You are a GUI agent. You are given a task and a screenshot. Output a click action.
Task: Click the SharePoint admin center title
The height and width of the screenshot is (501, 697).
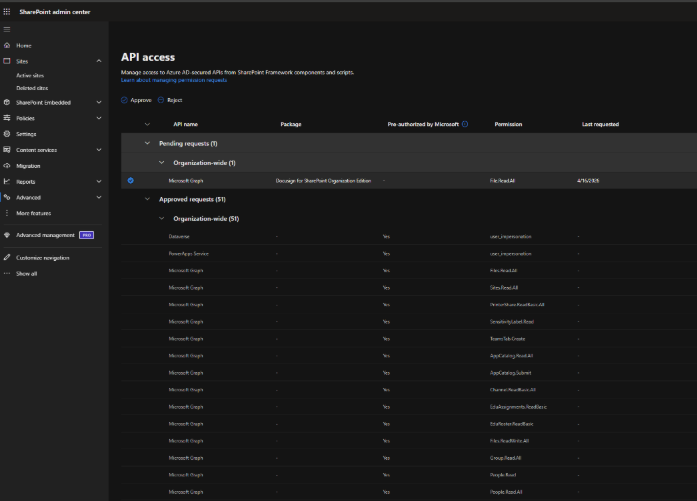[x=55, y=12]
